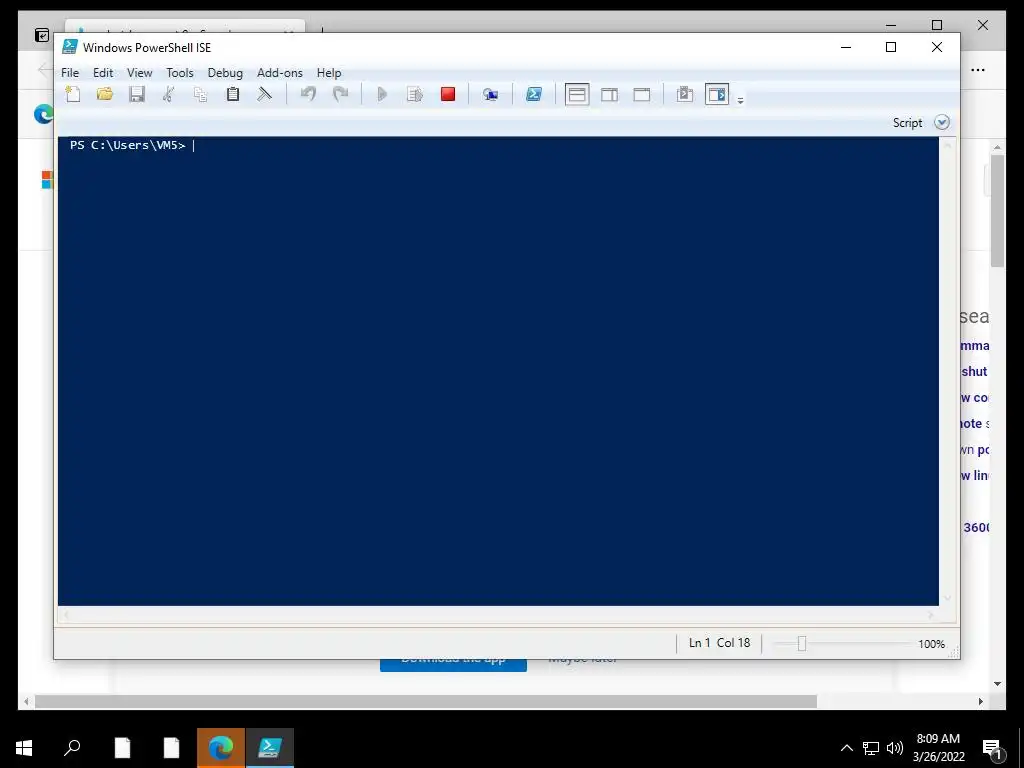Open the View menu
Viewport: 1024px width, 768px height.
tap(139, 72)
